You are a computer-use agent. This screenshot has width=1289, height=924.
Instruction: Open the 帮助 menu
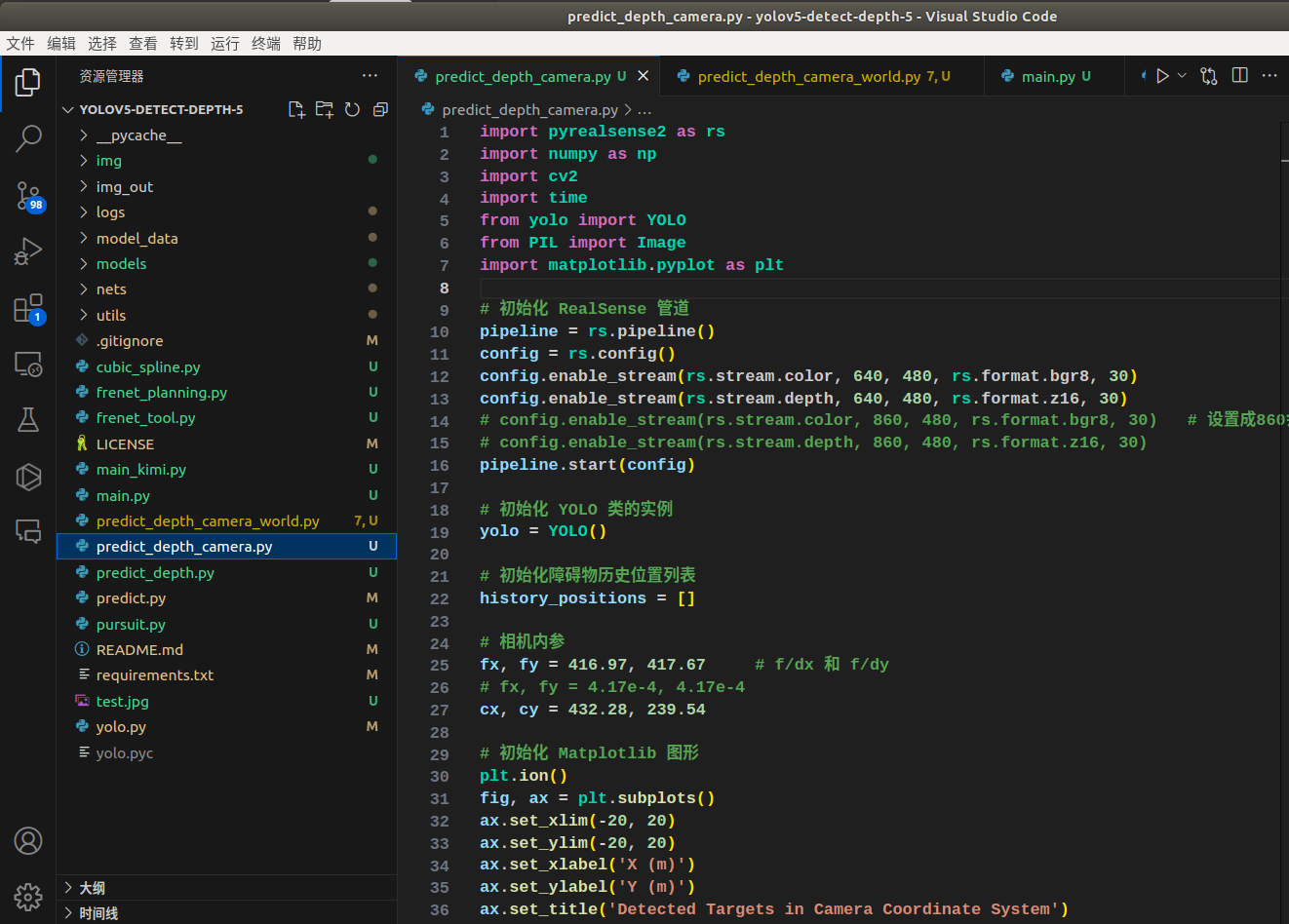(307, 44)
